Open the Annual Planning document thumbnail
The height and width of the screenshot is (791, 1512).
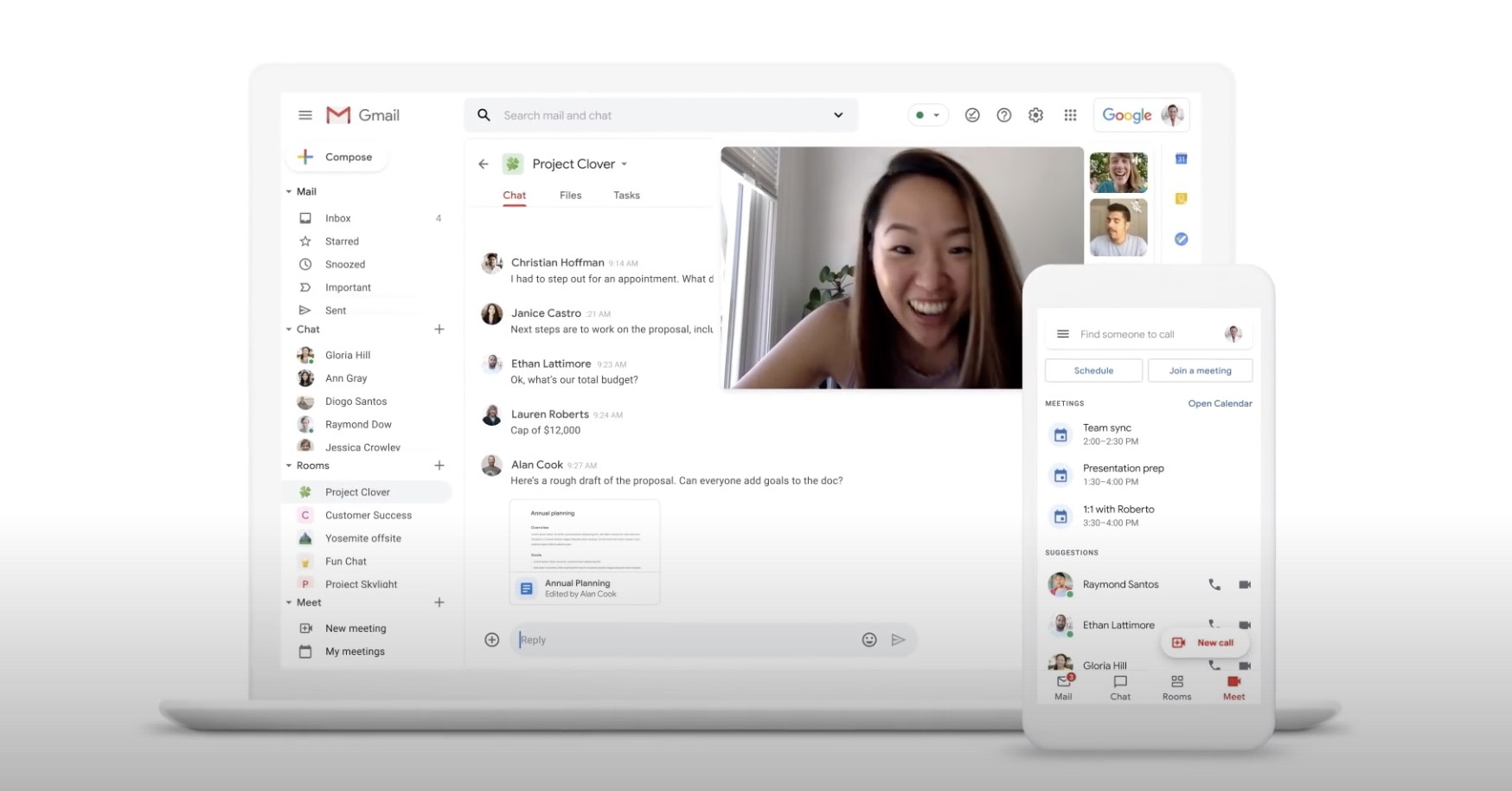pos(584,551)
